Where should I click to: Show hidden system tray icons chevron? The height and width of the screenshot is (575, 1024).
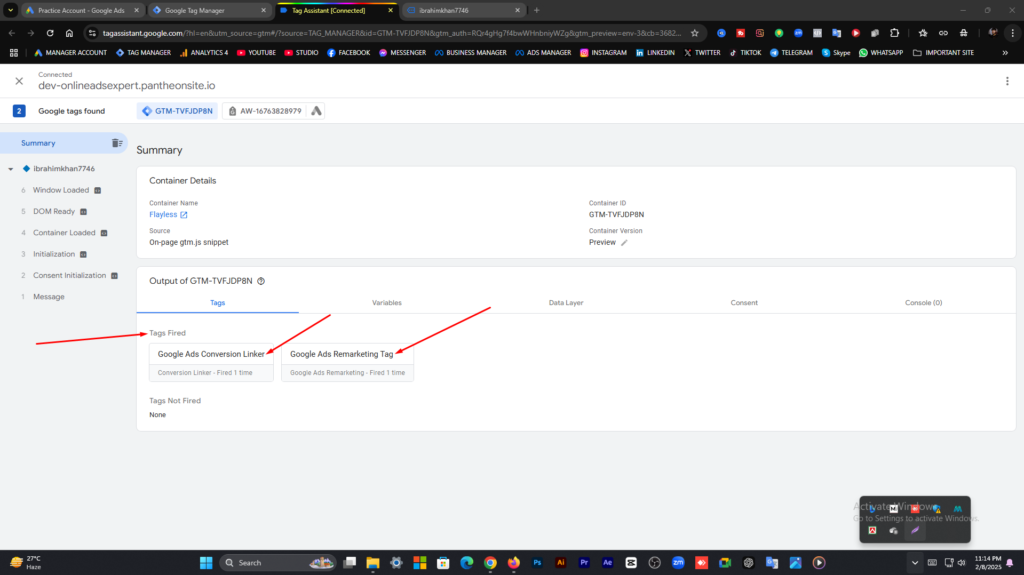click(914, 563)
